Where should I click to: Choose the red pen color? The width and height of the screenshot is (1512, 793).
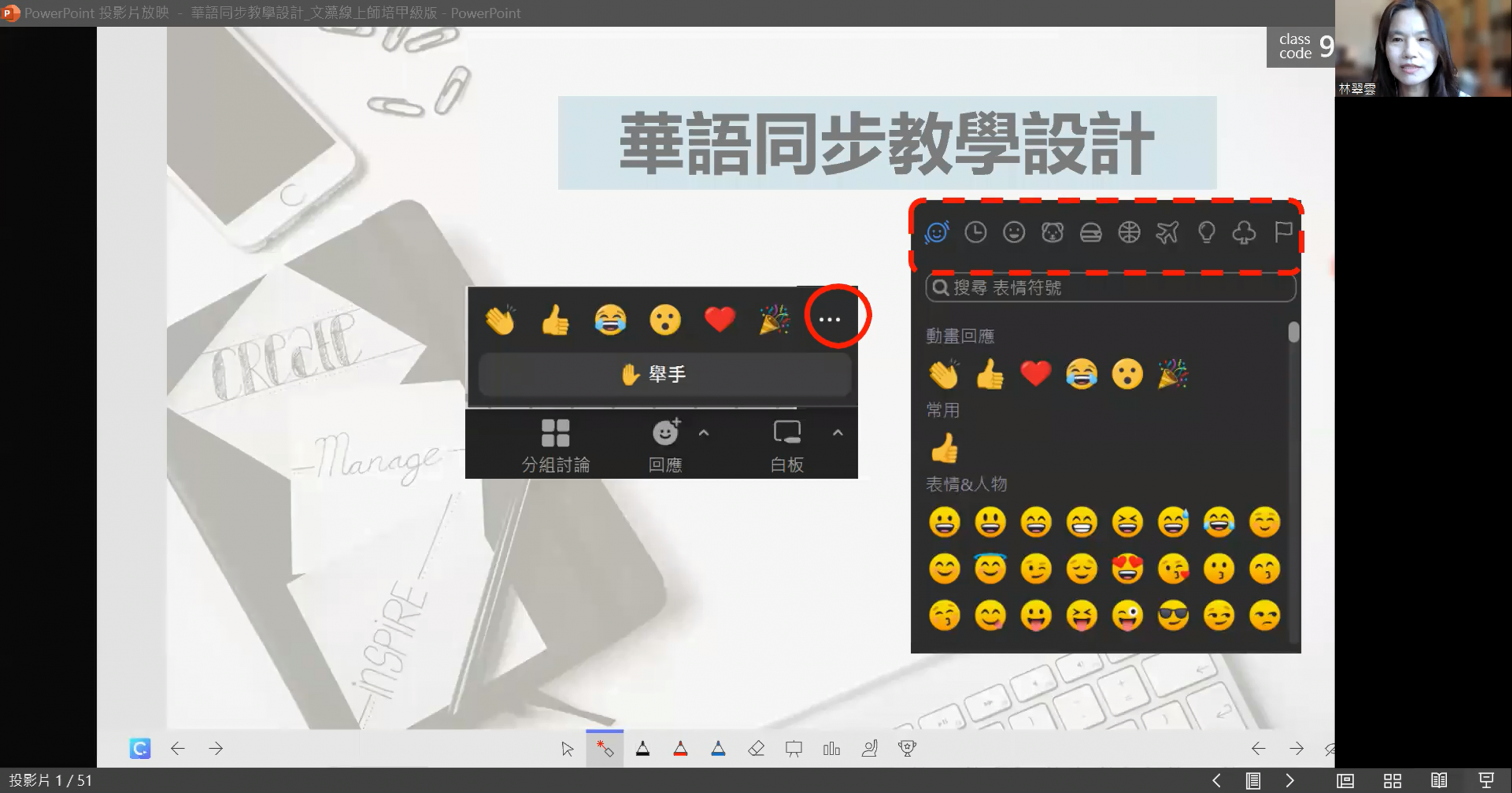(680, 749)
